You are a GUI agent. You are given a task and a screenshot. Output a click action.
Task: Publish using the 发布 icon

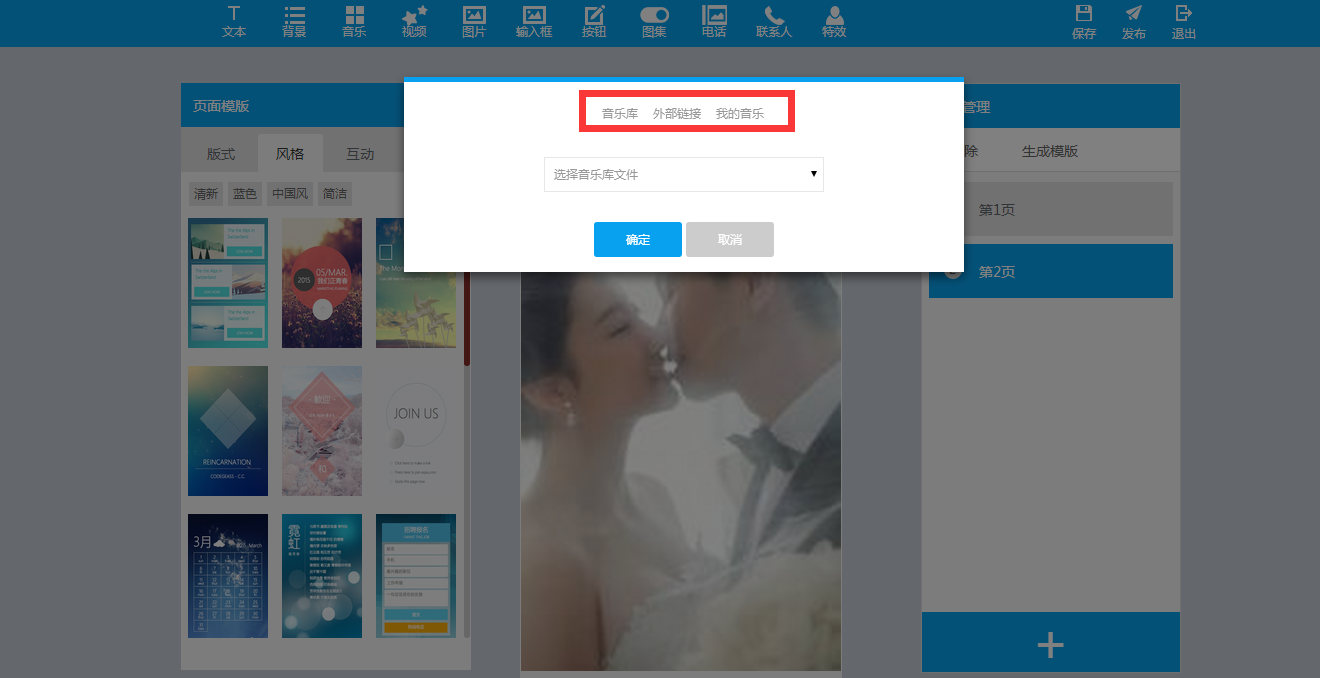pyautogui.click(x=1134, y=21)
